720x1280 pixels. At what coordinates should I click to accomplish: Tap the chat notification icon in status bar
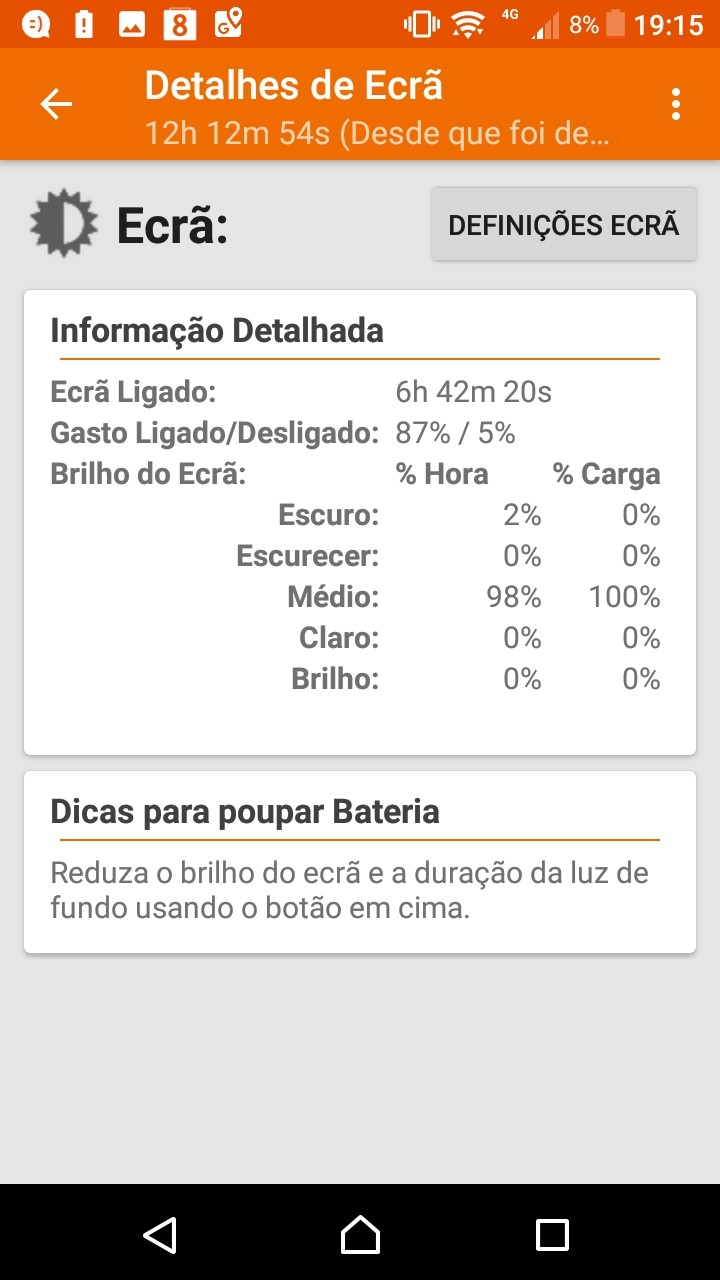36,24
